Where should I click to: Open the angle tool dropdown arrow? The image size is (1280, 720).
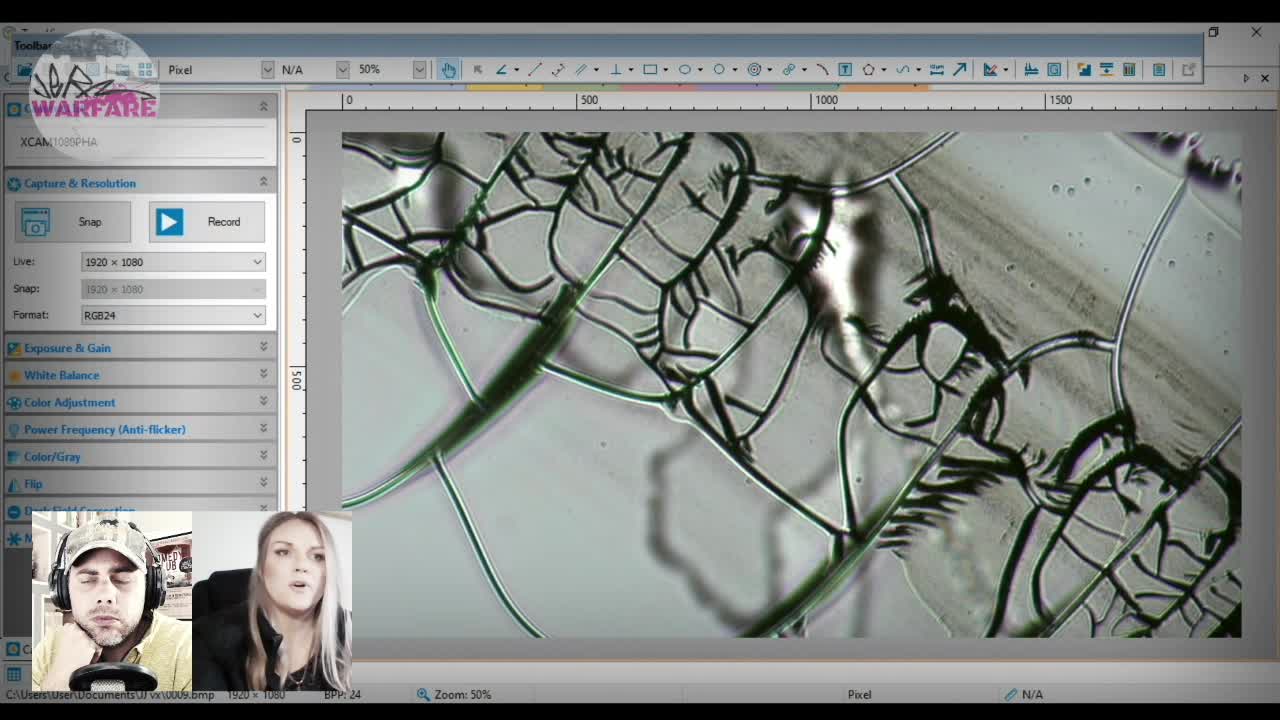[517, 69]
